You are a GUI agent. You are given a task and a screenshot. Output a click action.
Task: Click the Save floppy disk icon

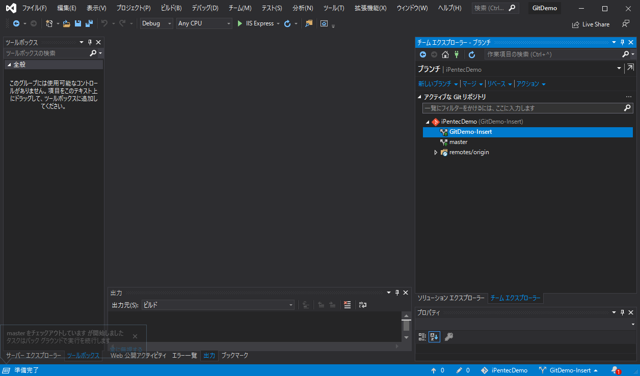78,24
